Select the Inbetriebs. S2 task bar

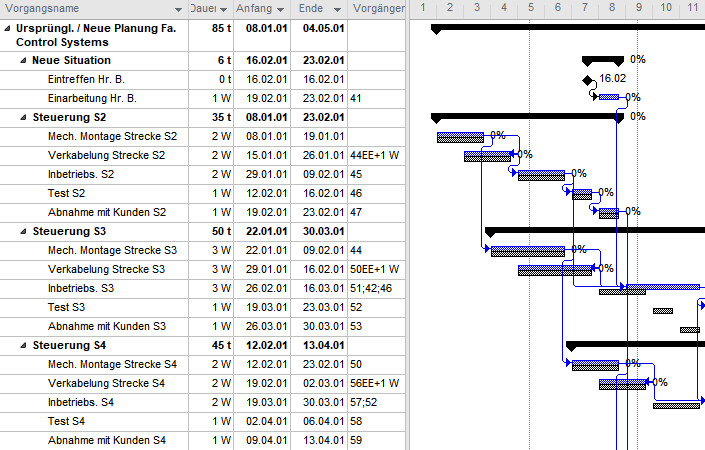pos(541,175)
